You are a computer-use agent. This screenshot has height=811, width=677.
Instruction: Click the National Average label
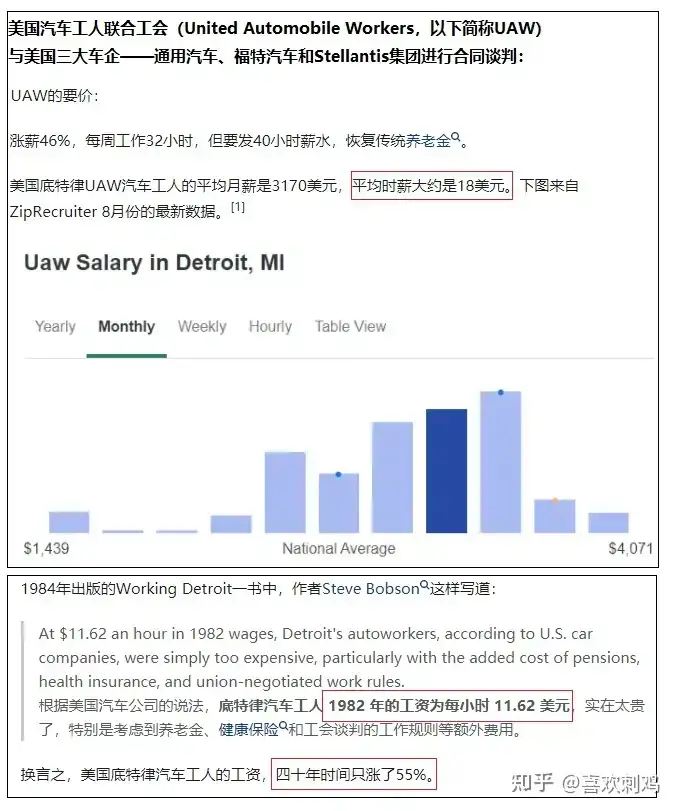pos(339,548)
